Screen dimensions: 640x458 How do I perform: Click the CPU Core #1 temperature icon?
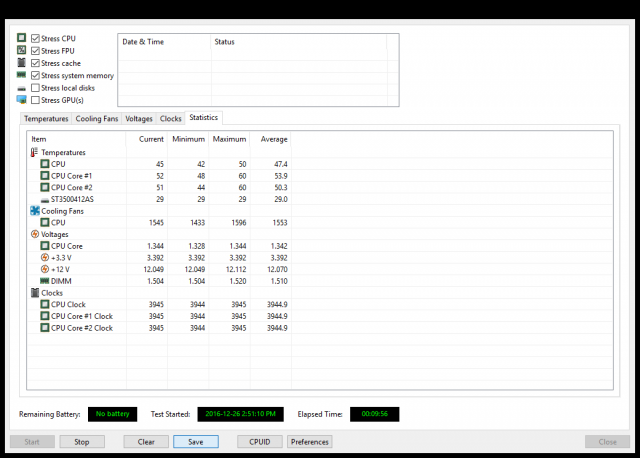(x=45, y=176)
